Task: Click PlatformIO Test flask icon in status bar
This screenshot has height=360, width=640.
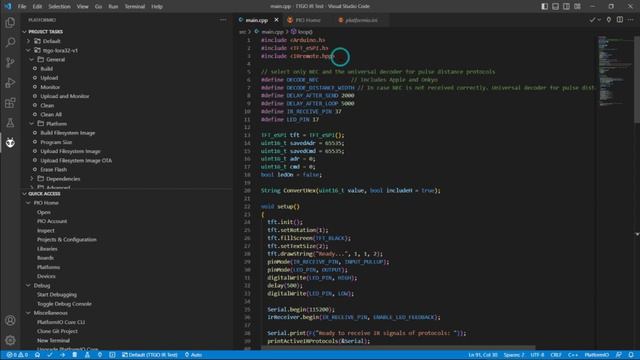Action: pos(87,355)
